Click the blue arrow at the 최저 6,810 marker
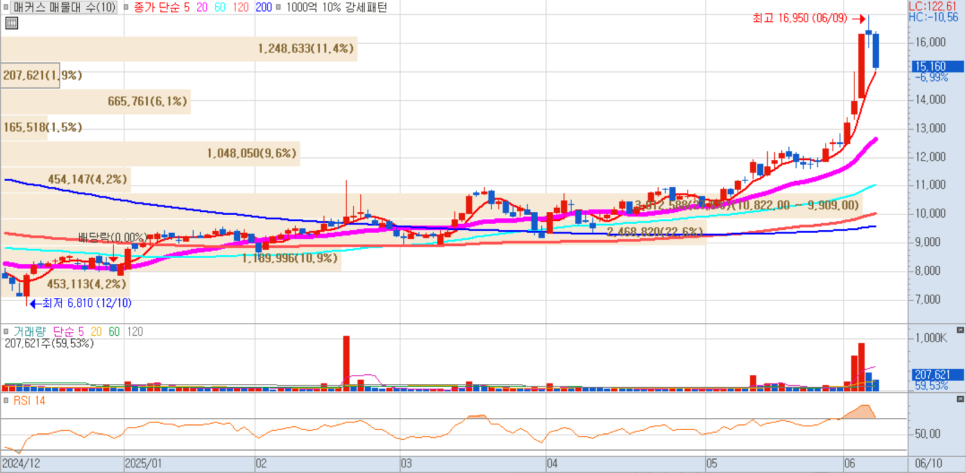 tap(32, 303)
